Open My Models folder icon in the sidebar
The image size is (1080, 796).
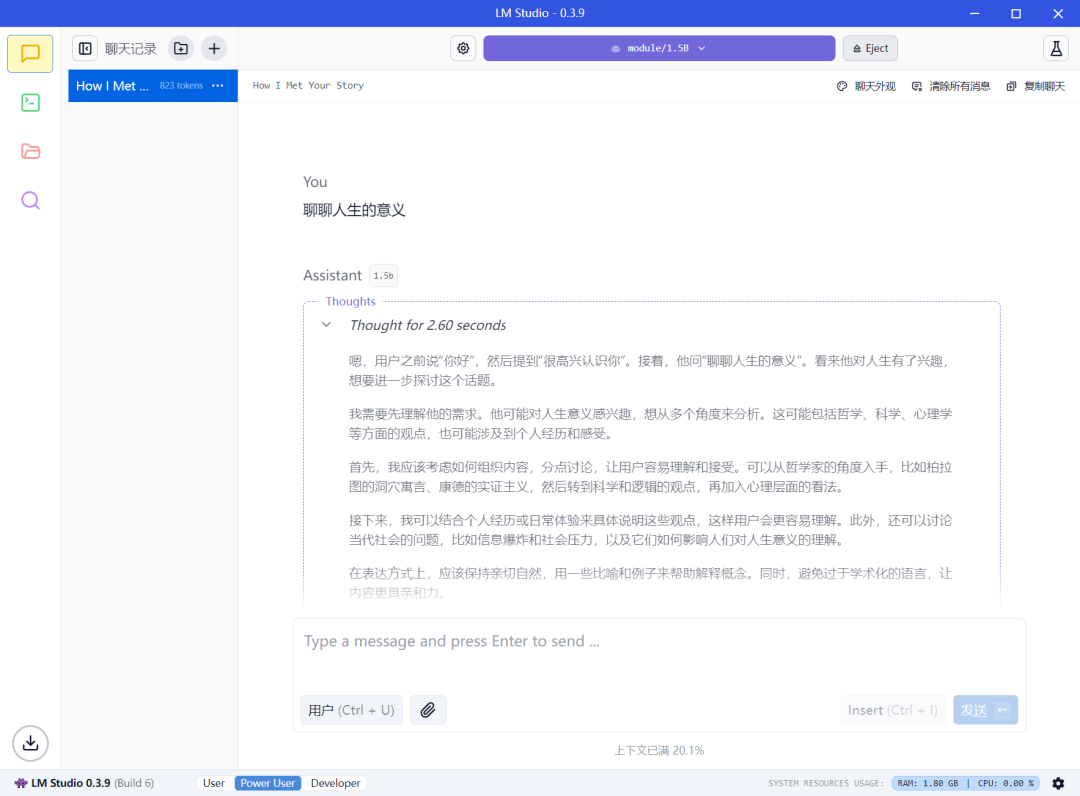pos(30,151)
